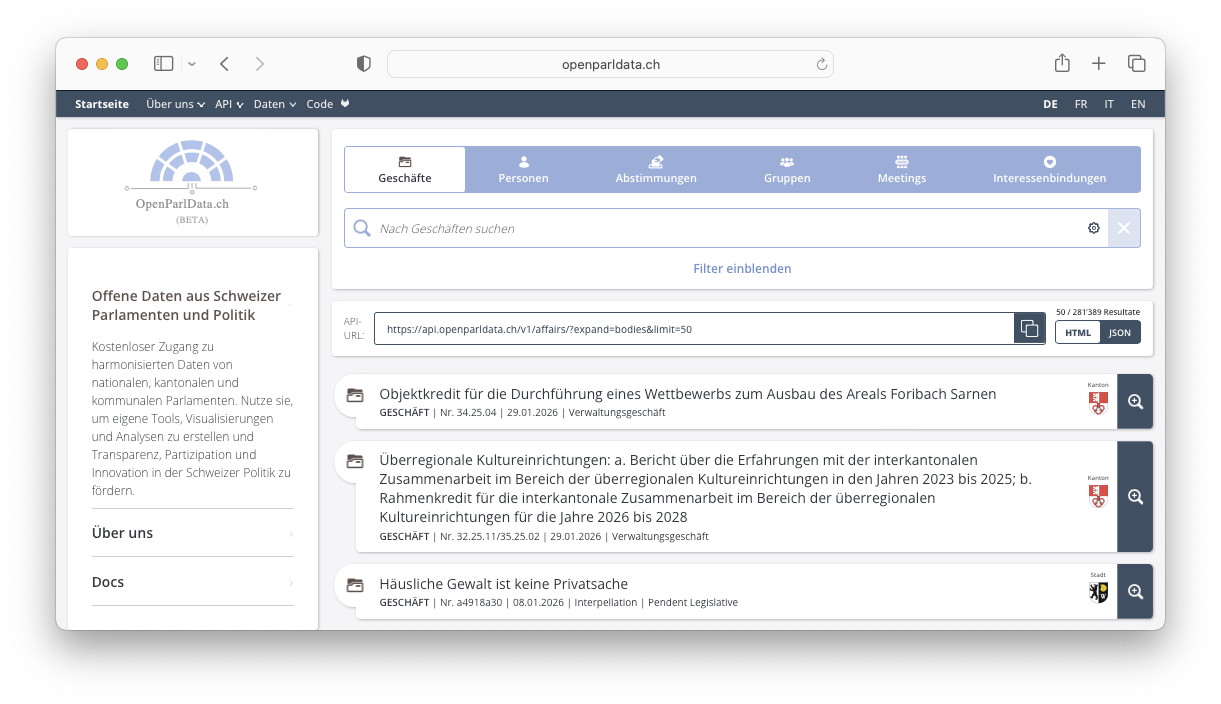Viewport: 1221px width, 704px height.
Task: Expand the Daten dropdown menu
Action: (274, 104)
